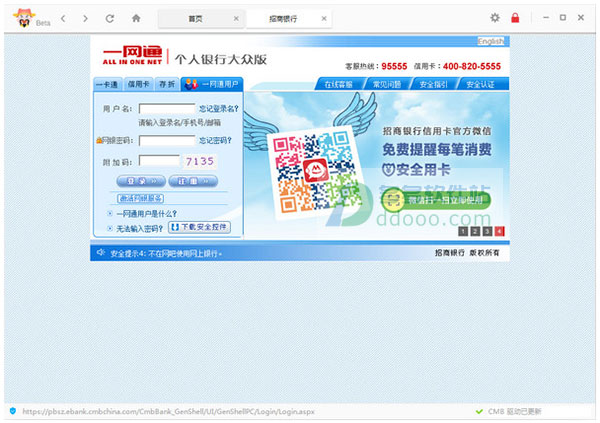This screenshot has height=423, width=600.
Task: Refresh the 7135 captcha image
Action: pyautogui.click(x=199, y=161)
